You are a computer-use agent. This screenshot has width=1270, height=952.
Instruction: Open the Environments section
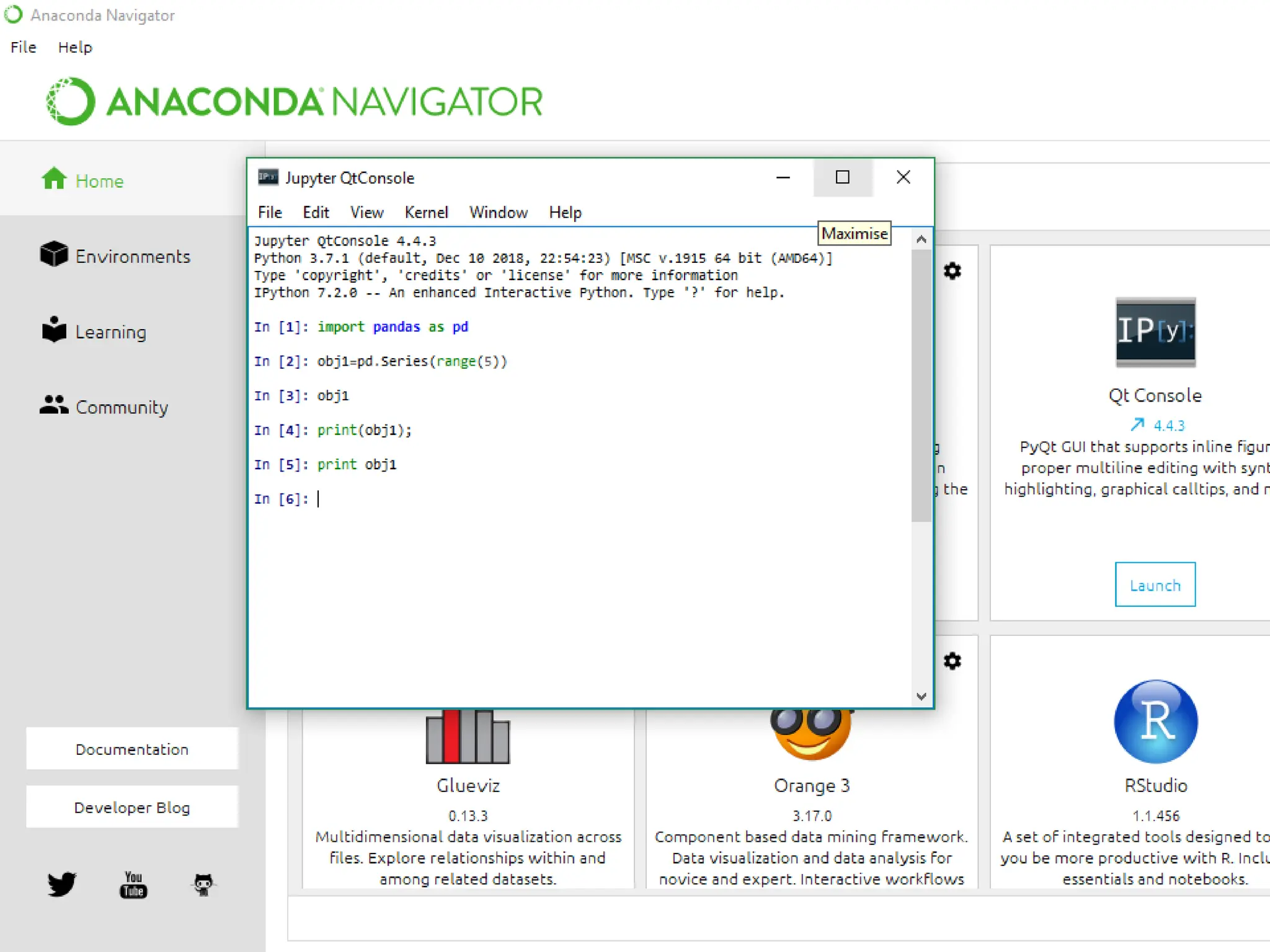tap(115, 256)
